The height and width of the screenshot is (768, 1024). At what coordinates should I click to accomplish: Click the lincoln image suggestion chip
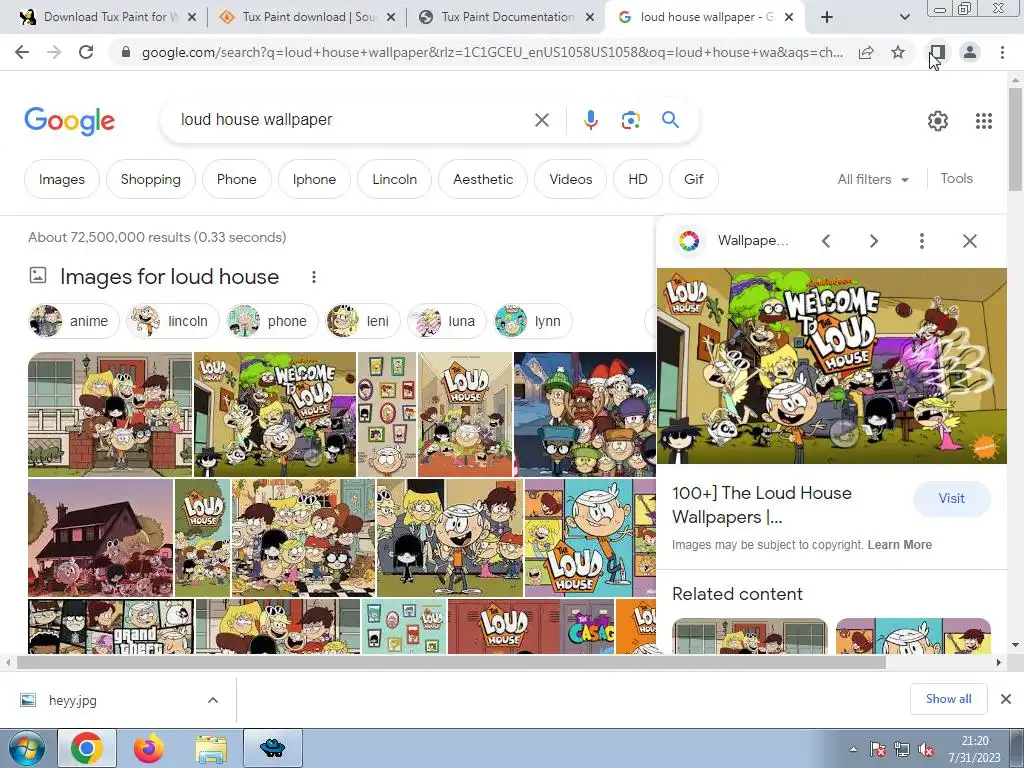pyautogui.click(x=172, y=321)
